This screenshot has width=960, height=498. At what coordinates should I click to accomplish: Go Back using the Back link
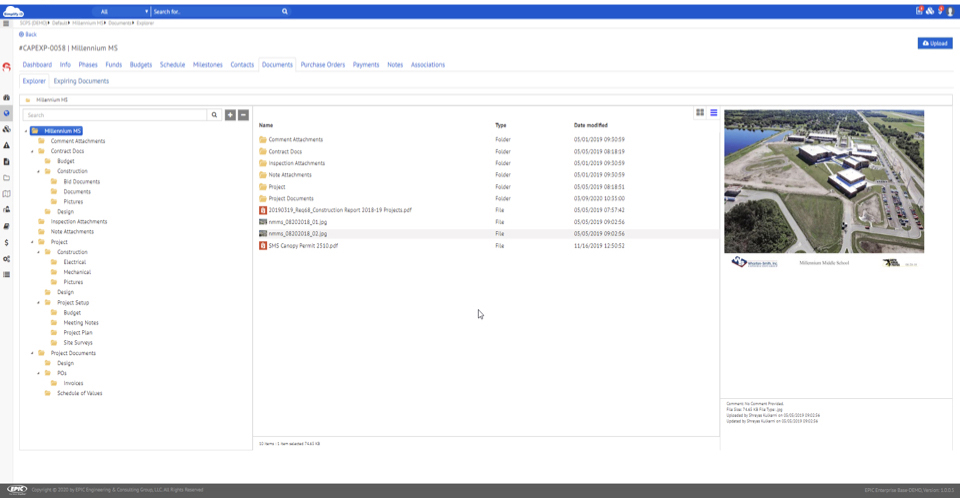pos(28,34)
